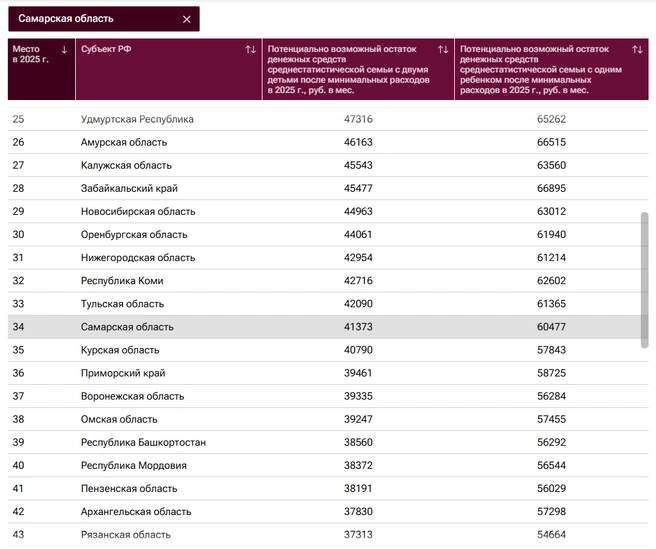Click the Субъект РФ column header
Screen dimensions: 656x549
point(169,69)
